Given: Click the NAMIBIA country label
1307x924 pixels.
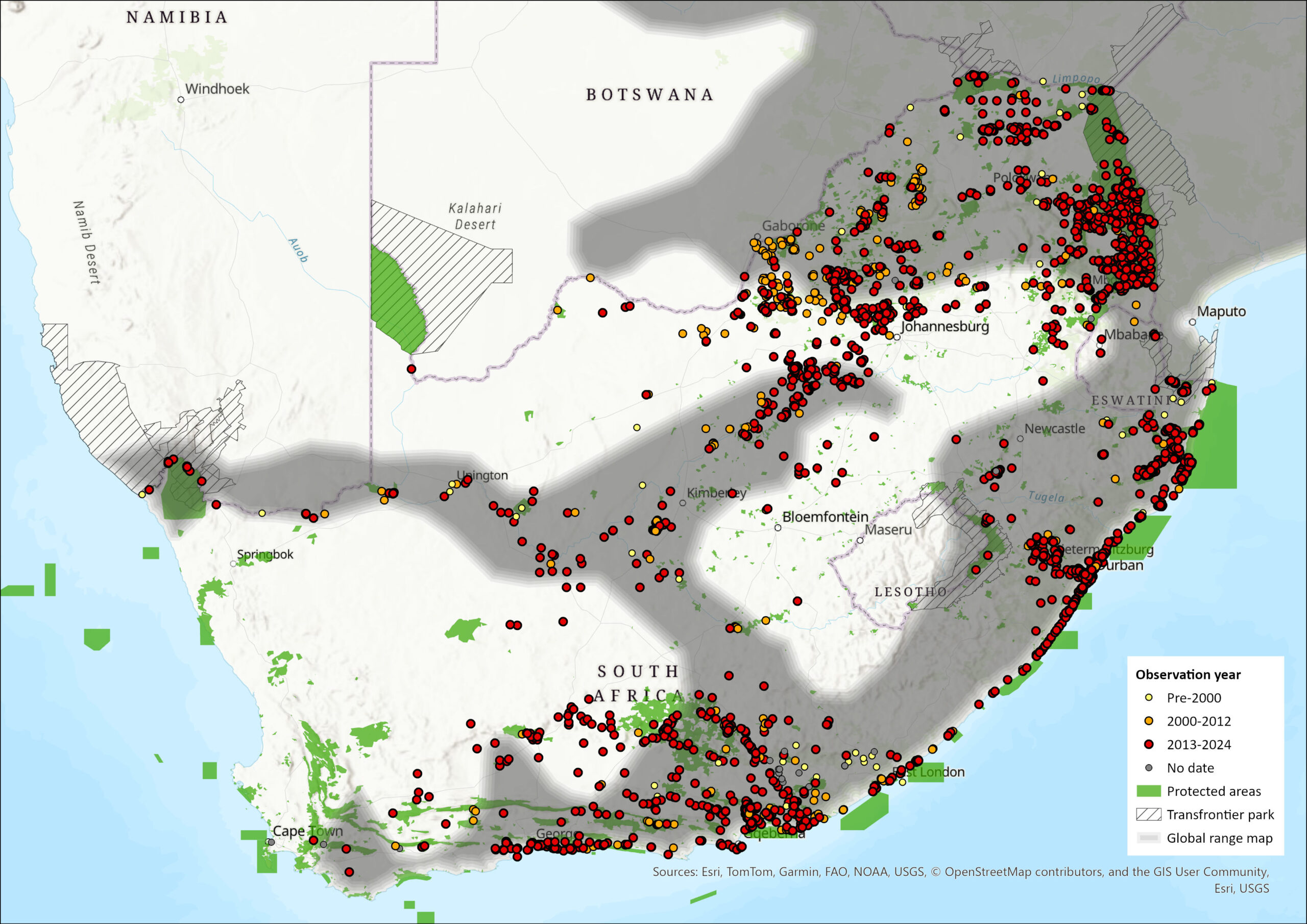Looking at the screenshot, I should coord(177,18).
